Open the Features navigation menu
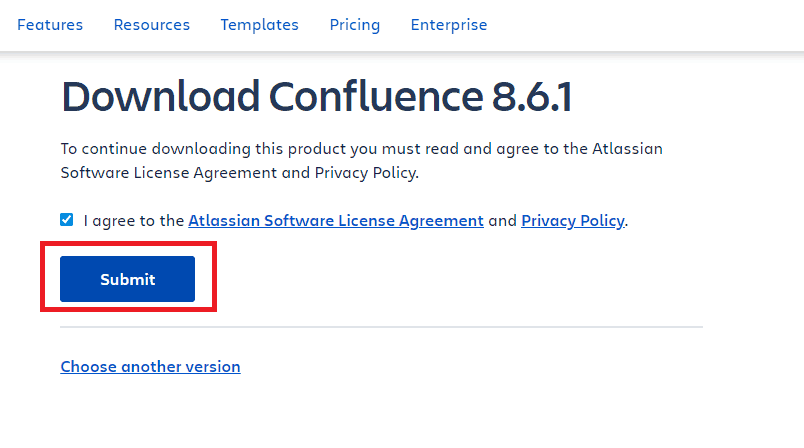The width and height of the screenshot is (804, 448). coord(50,25)
